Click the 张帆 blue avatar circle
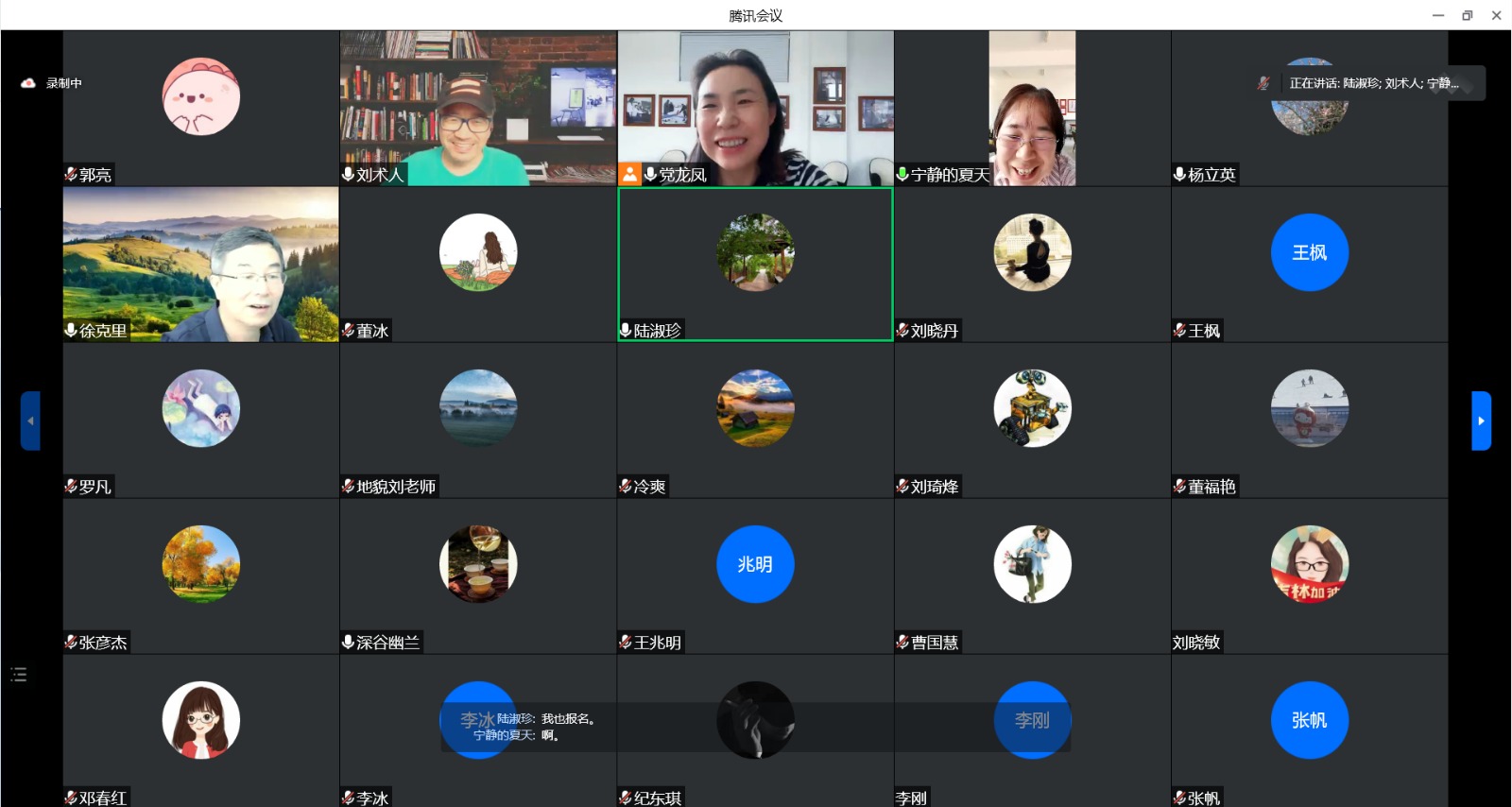The width and height of the screenshot is (1512, 807). pos(1309,720)
